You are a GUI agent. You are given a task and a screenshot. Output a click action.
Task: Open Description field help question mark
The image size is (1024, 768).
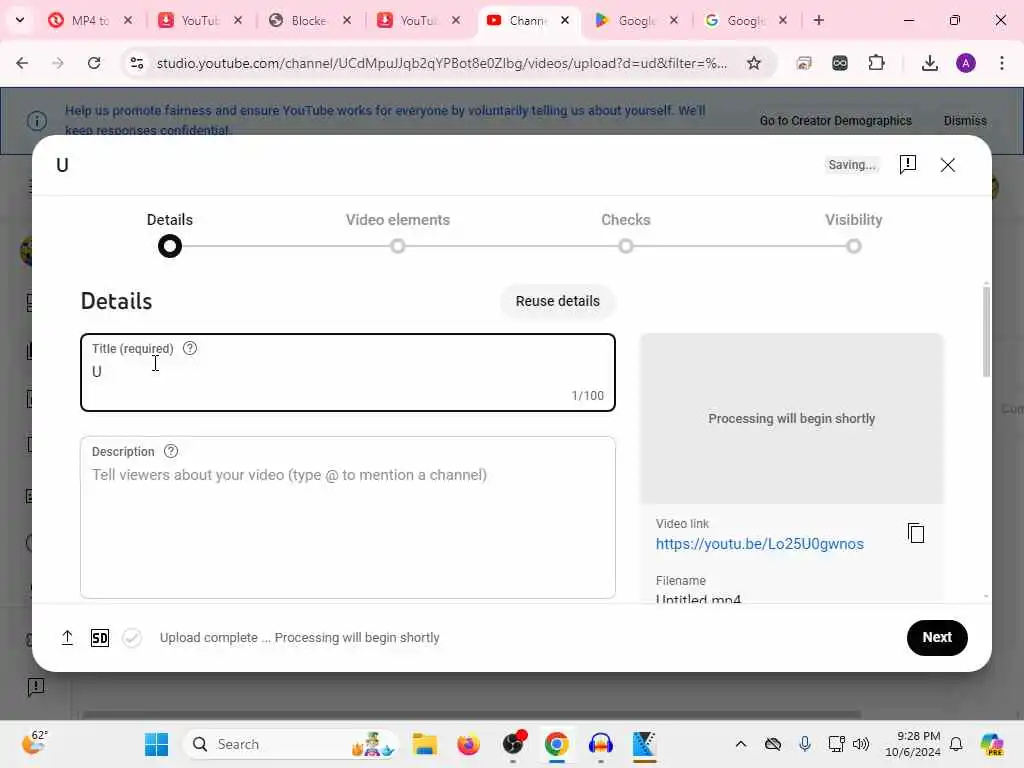[171, 451]
